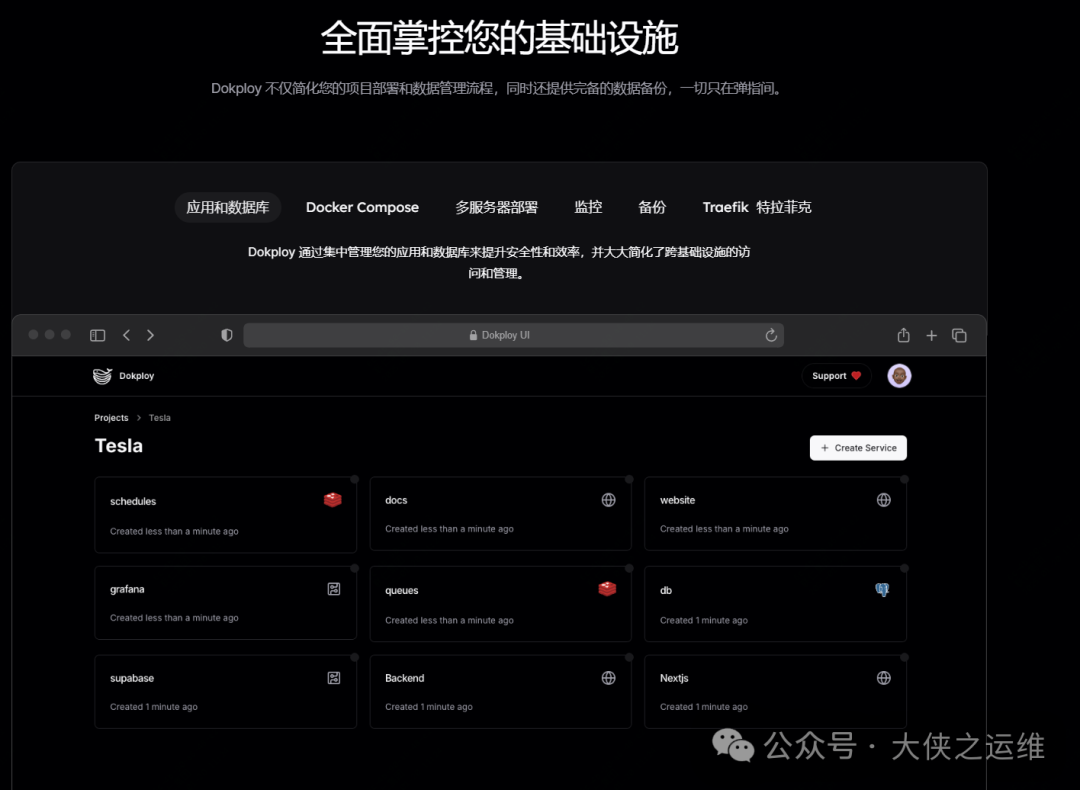Click the PostgreSQL icon on db card
The width and height of the screenshot is (1080, 790).
point(882,590)
